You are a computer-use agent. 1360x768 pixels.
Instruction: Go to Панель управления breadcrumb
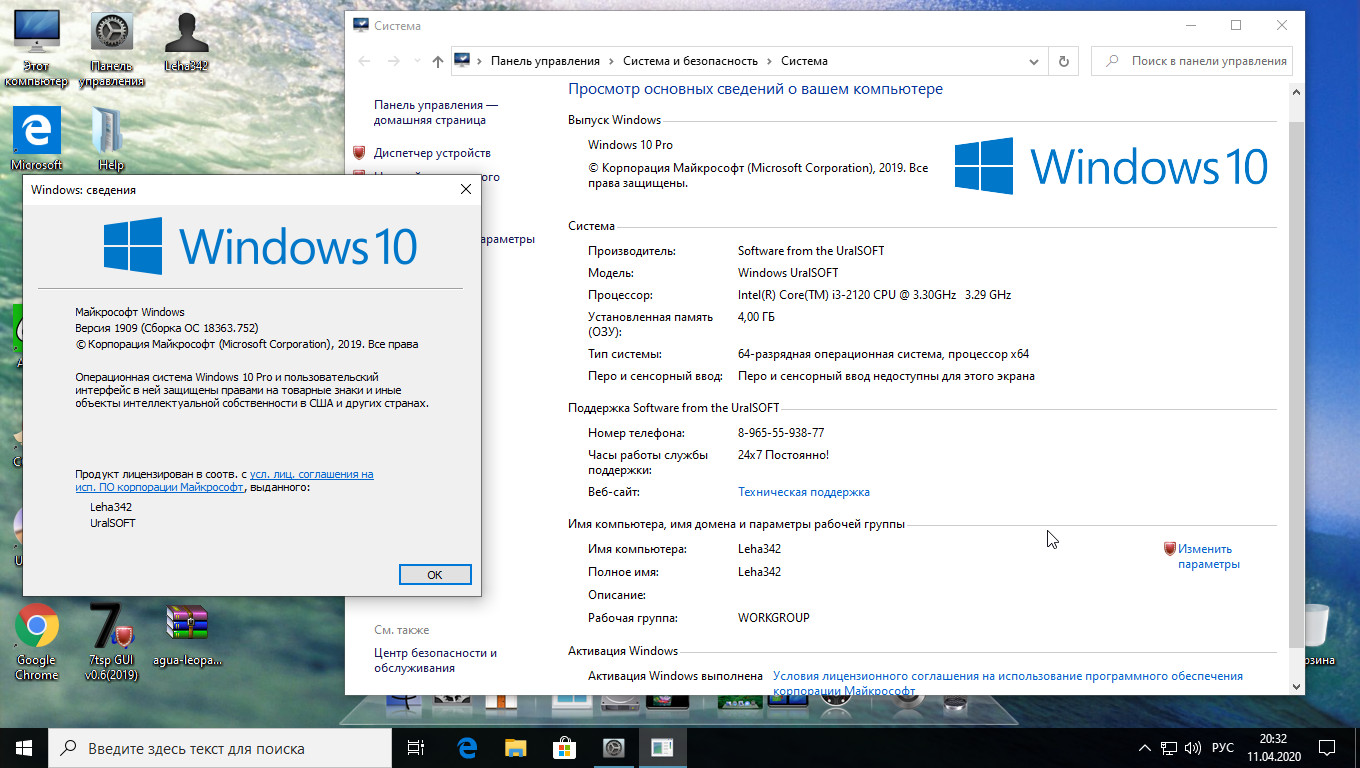point(545,61)
